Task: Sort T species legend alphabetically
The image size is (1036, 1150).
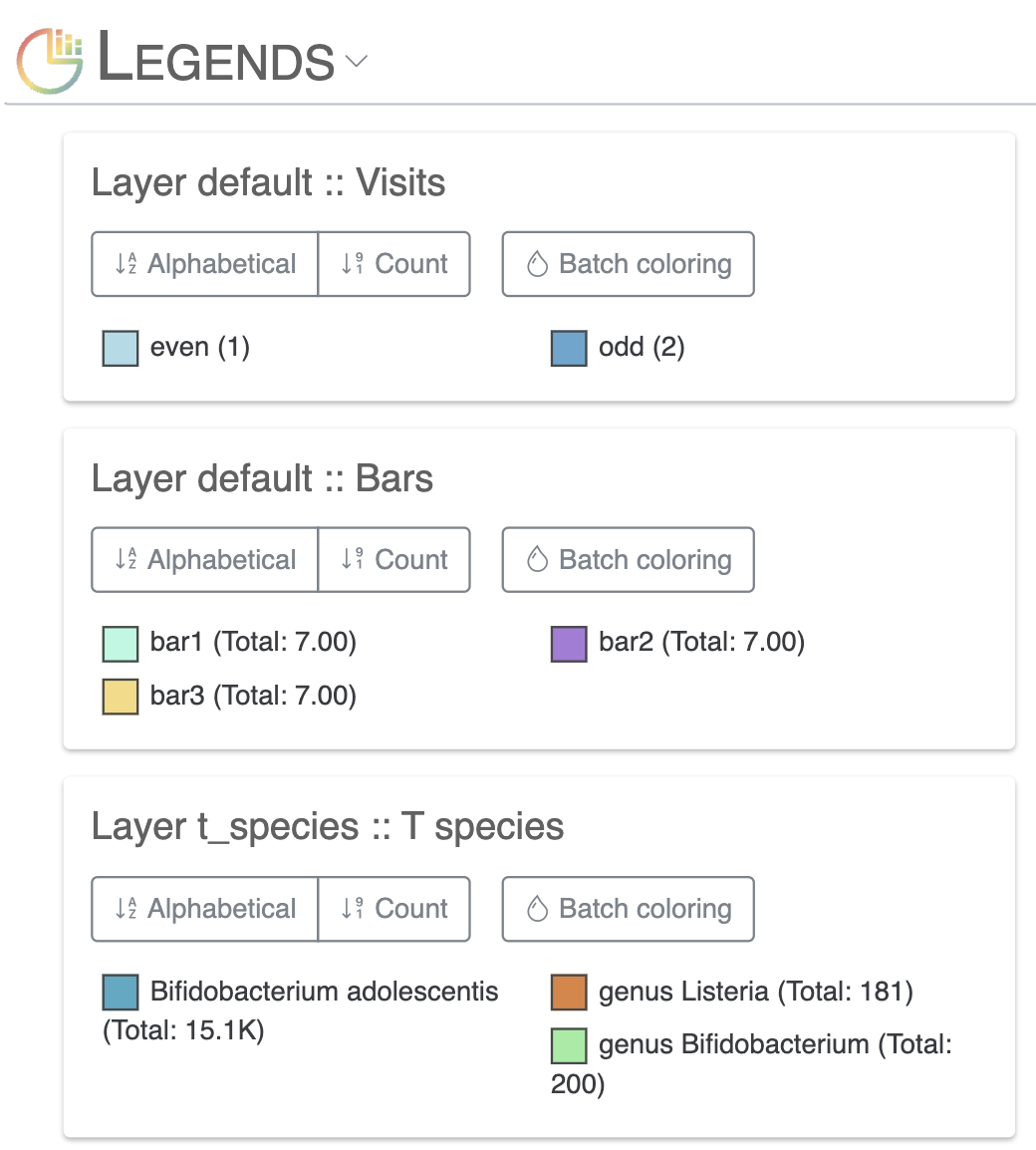Action: pos(205,909)
